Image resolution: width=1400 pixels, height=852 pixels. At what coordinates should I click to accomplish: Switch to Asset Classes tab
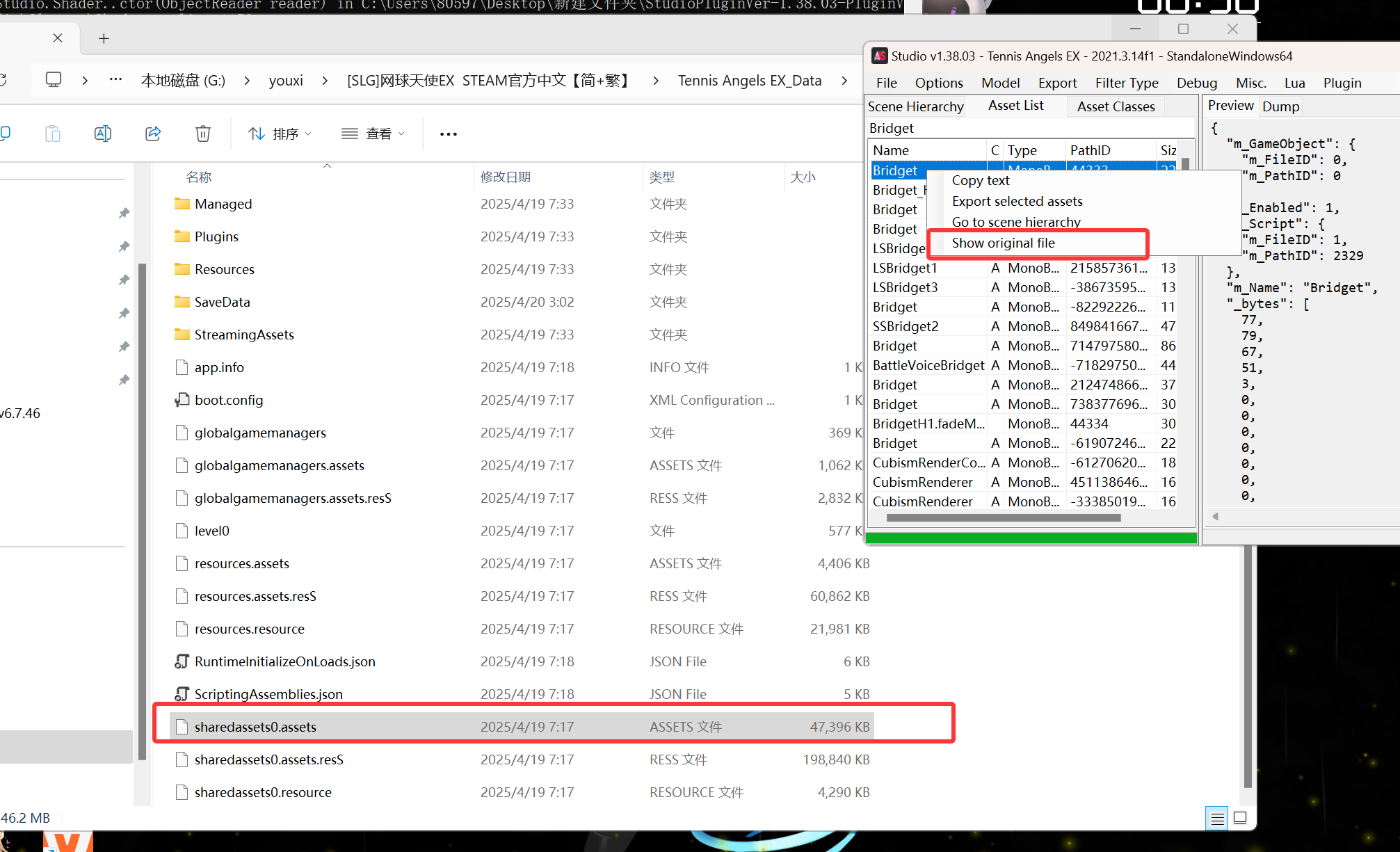click(x=1116, y=106)
